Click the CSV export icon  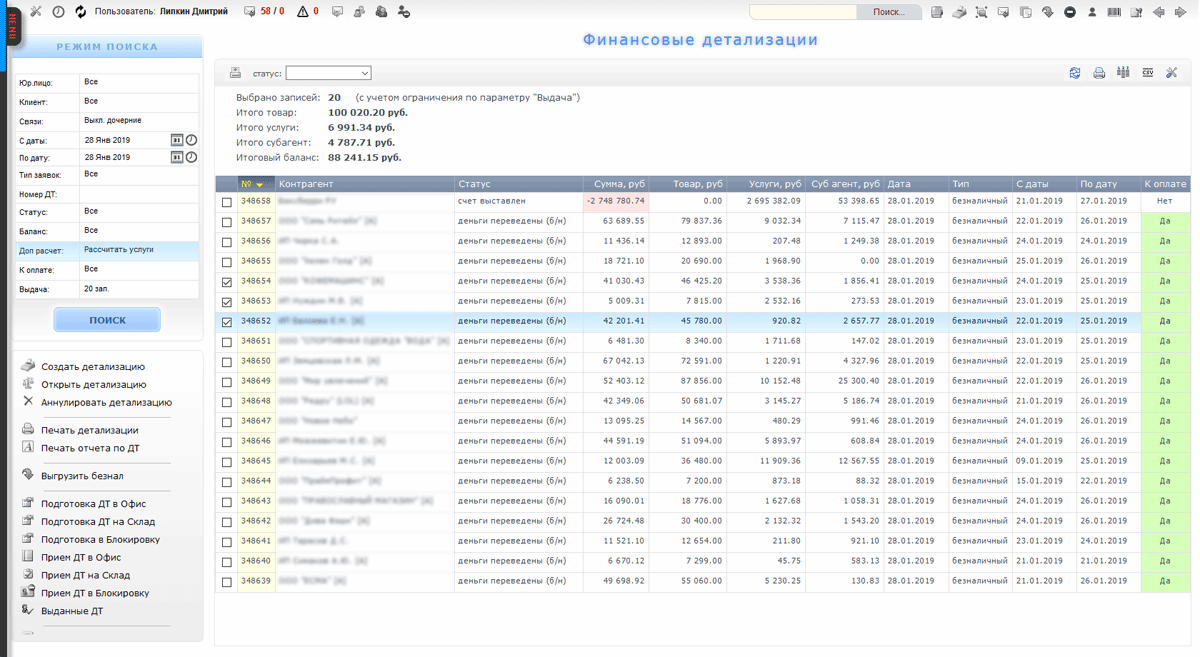point(1147,73)
